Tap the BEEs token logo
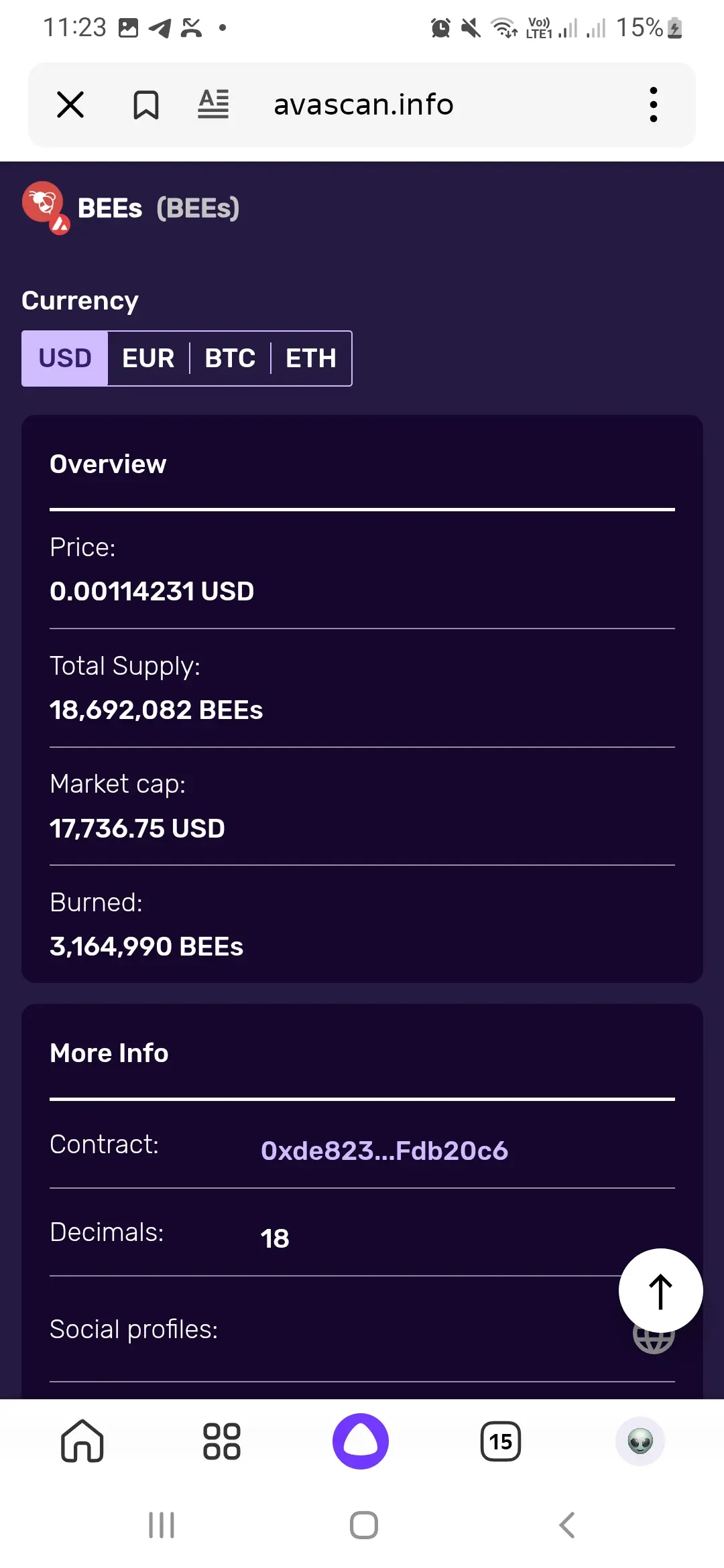 point(46,207)
